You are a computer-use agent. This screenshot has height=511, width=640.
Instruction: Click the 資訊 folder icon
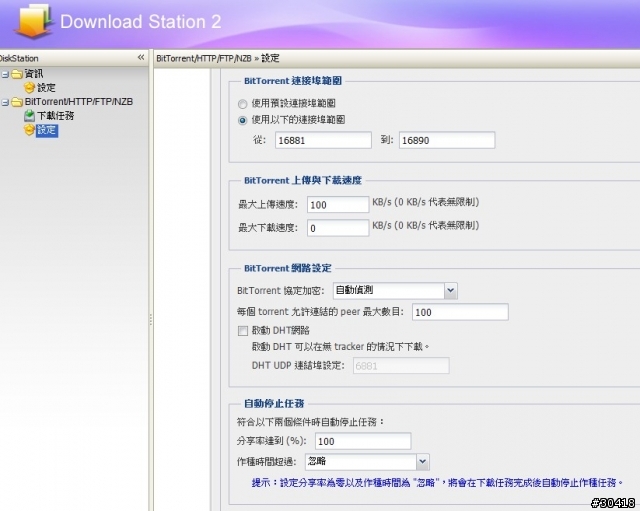[x=17, y=74]
